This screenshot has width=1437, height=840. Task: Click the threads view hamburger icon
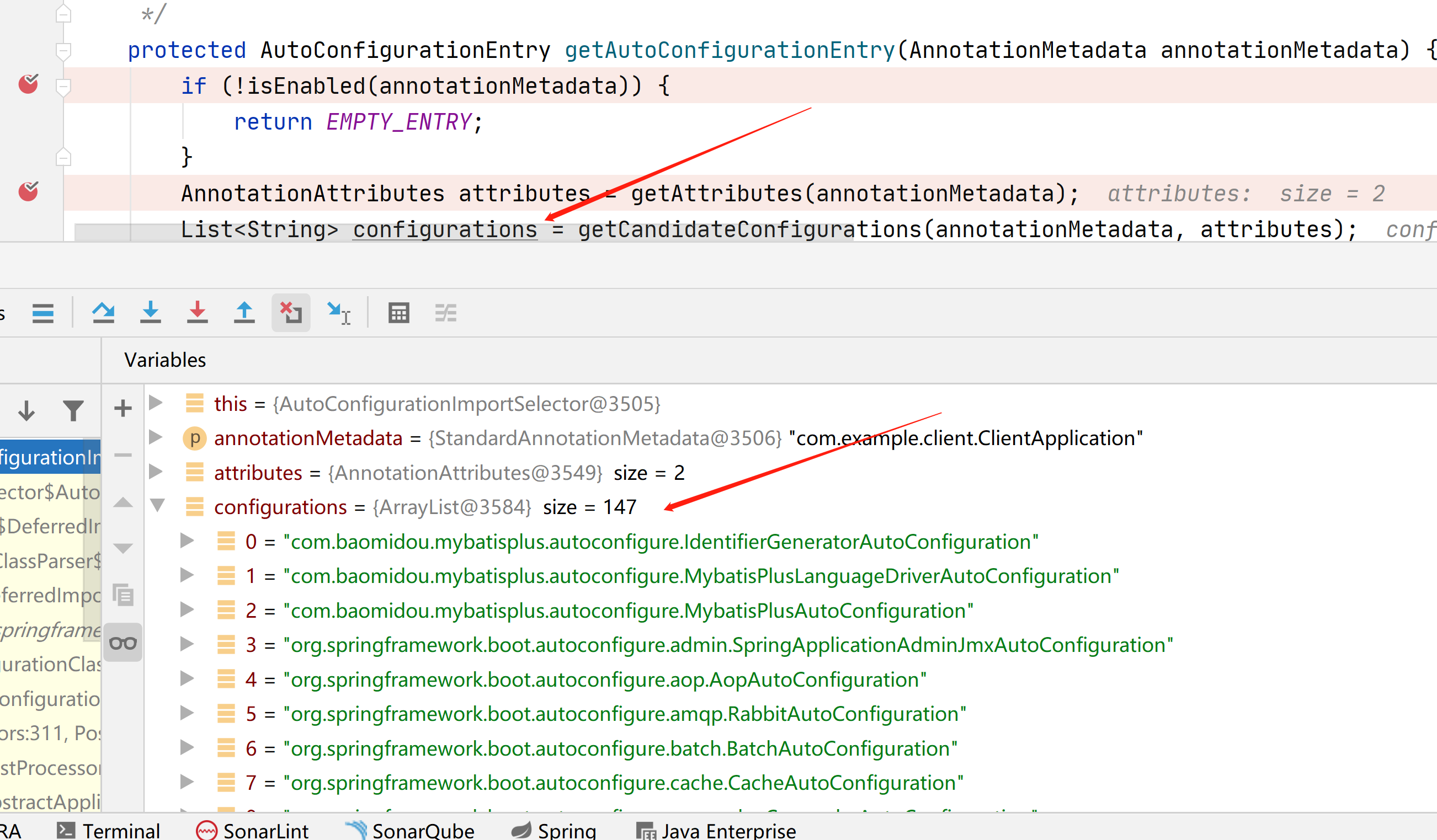click(43, 312)
